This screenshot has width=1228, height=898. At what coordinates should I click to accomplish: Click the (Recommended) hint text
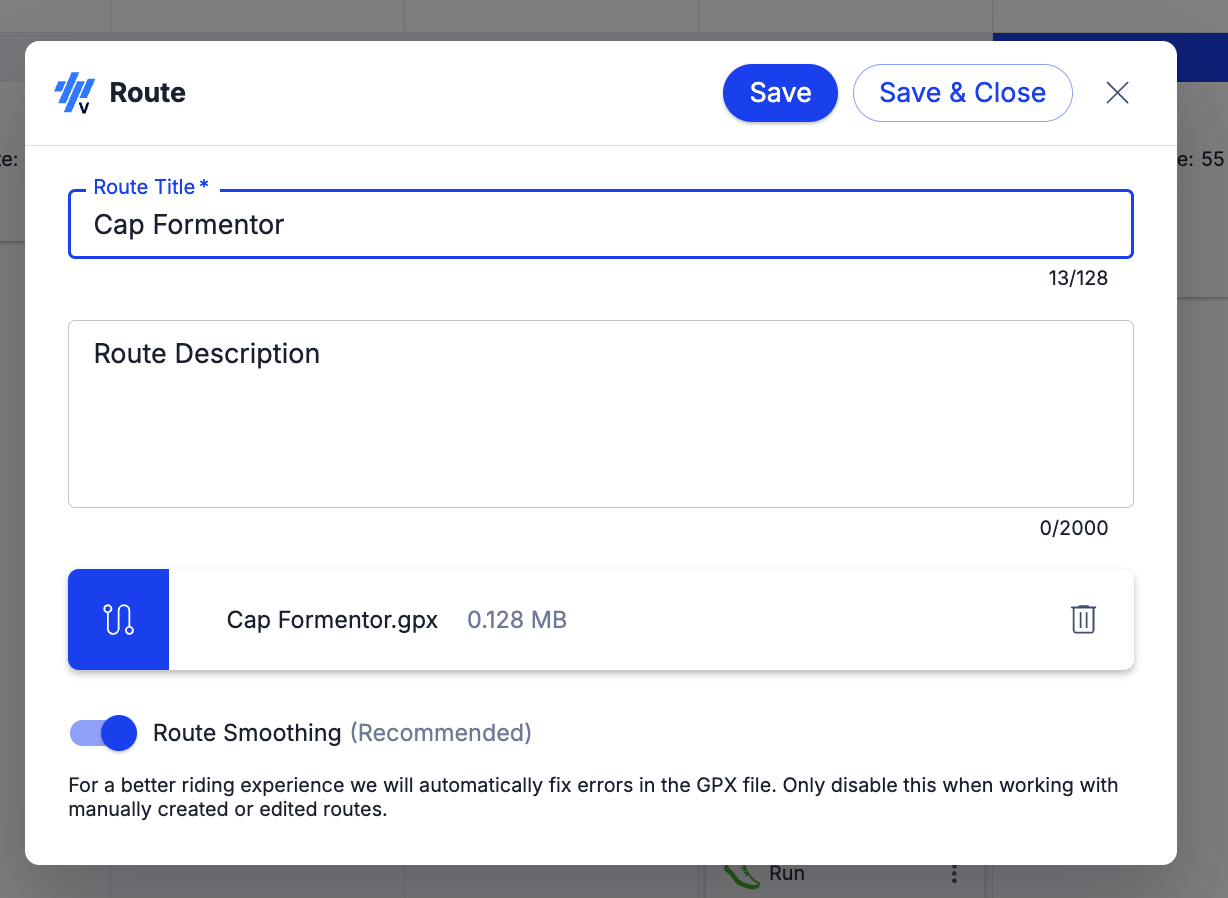440,733
